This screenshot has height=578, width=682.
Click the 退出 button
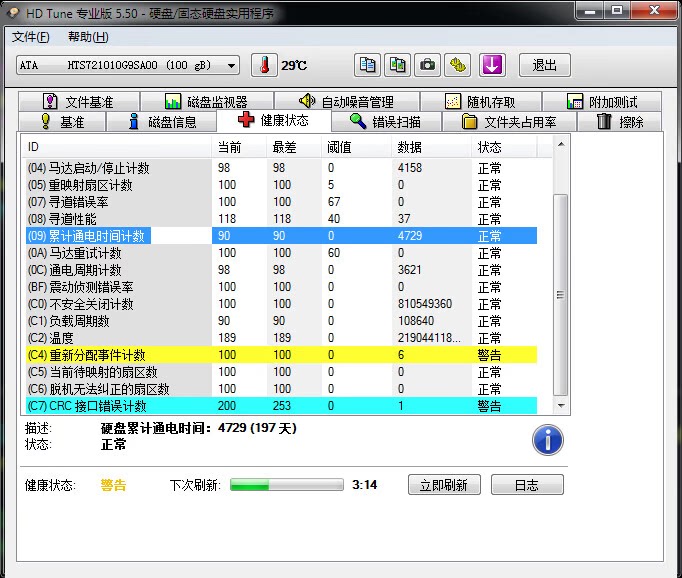click(x=545, y=65)
